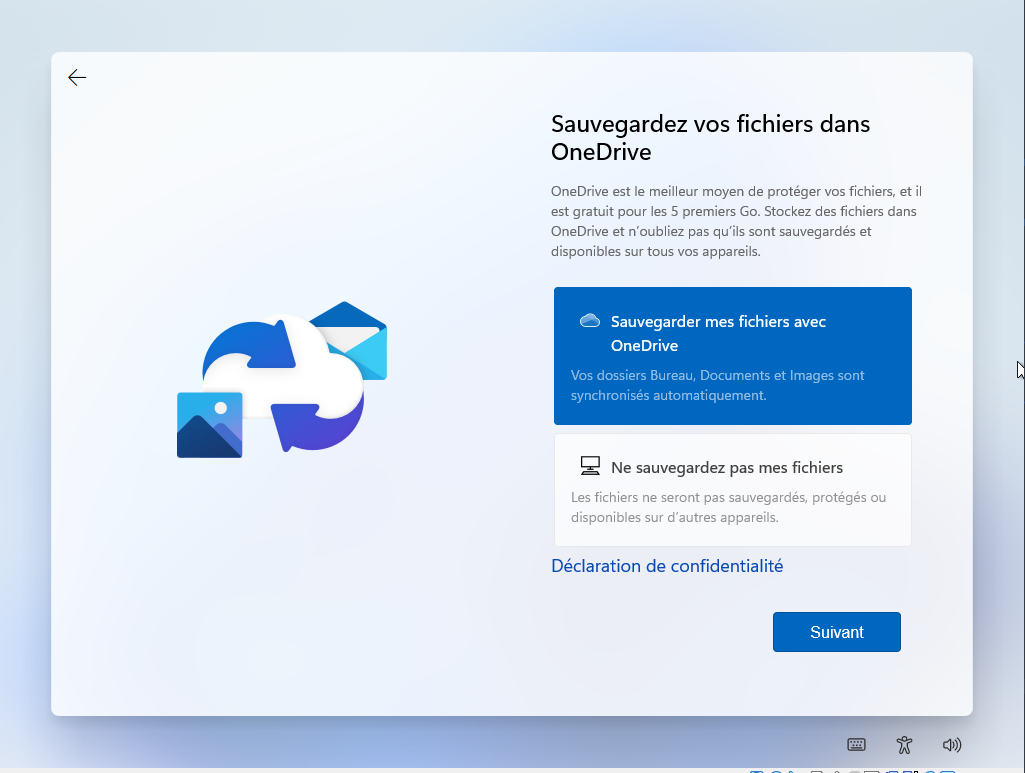This screenshot has width=1025, height=773.
Task: Open the Déclaration de confidentialité link
Action: click(667, 566)
